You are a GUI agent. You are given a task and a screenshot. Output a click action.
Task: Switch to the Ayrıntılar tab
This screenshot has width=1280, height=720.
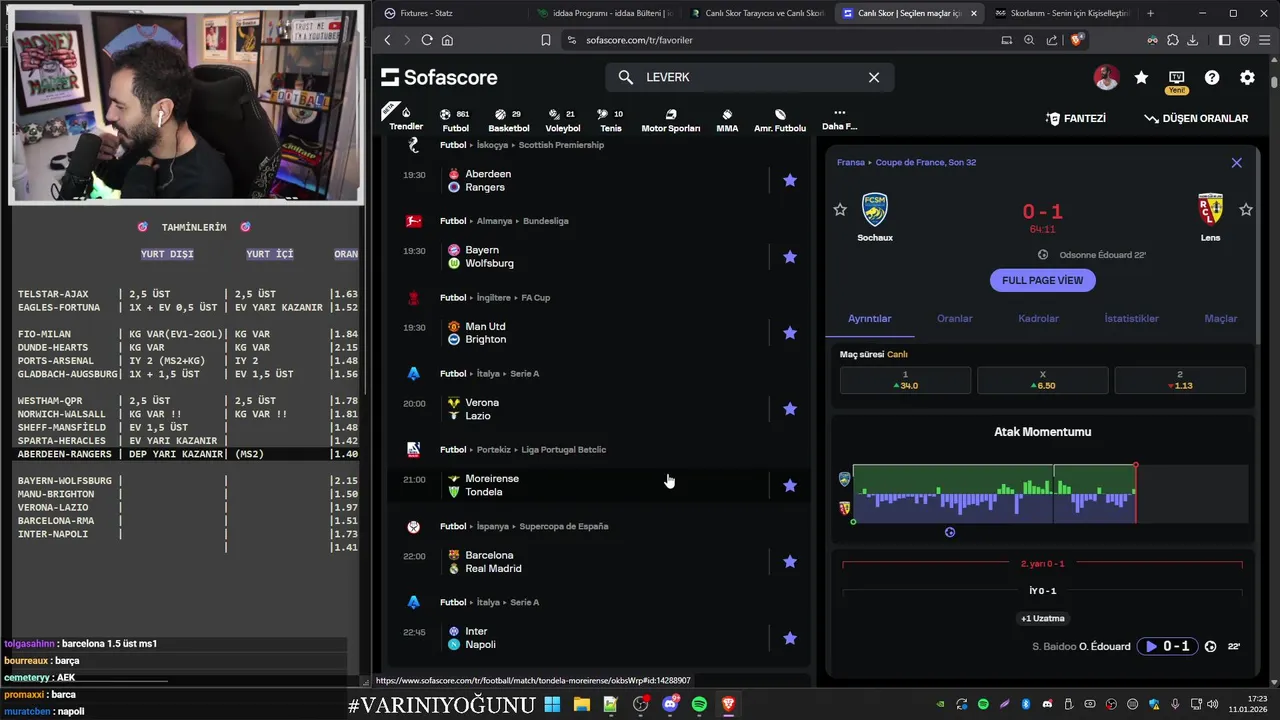click(870, 318)
